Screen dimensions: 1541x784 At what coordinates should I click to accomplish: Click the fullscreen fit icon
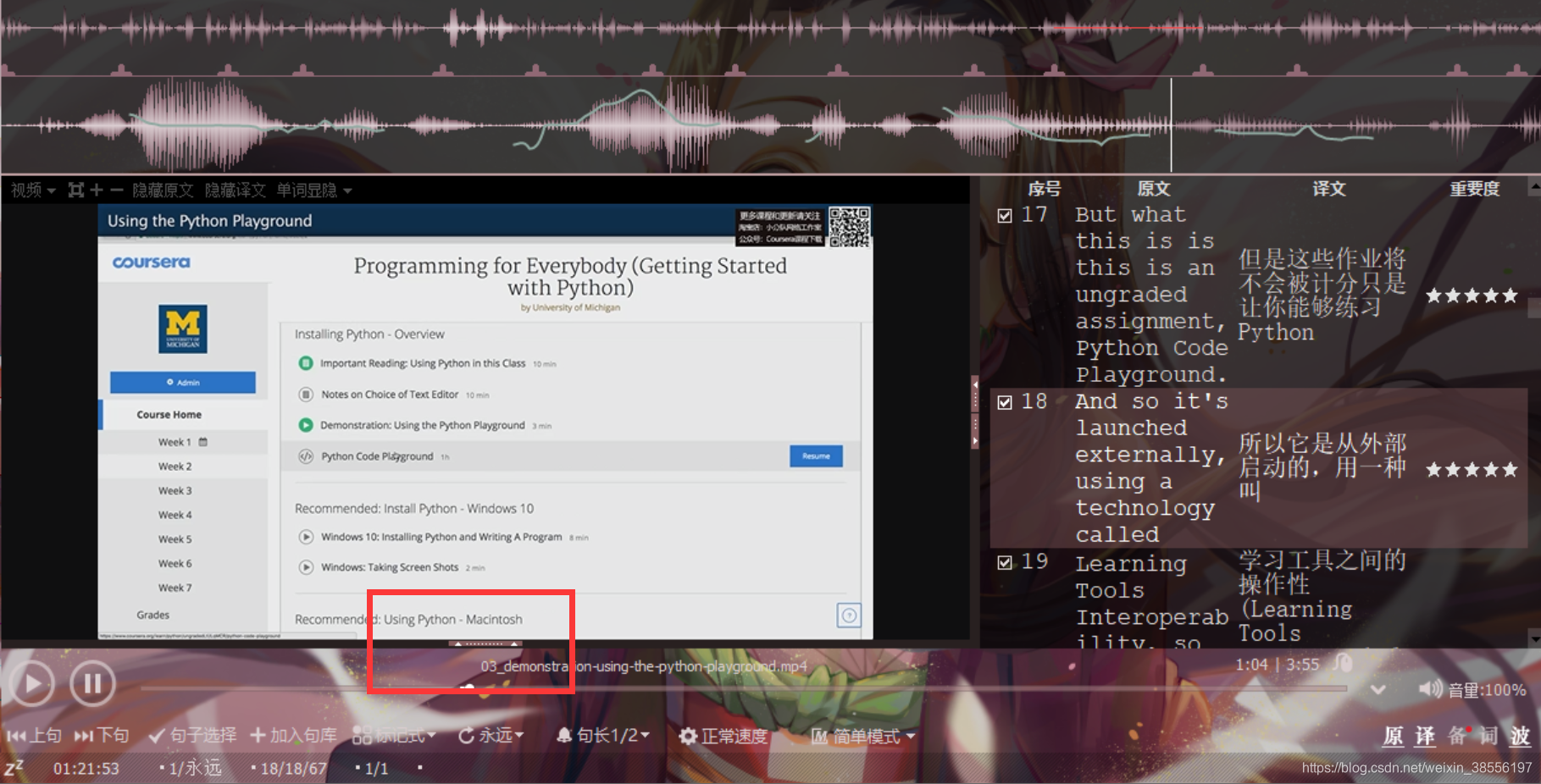tap(76, 190)
